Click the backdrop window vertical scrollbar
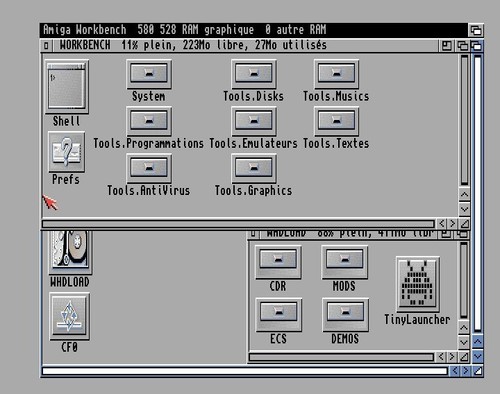 click(x=477, y=193)
